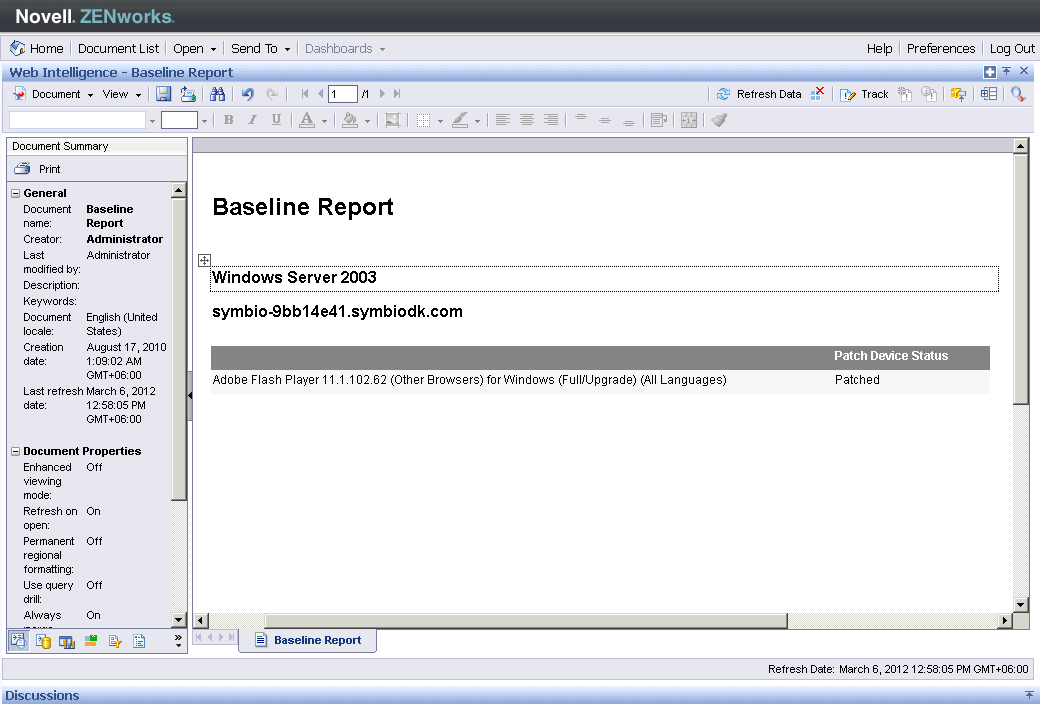Click the Log Out link

coord(1012,48)
